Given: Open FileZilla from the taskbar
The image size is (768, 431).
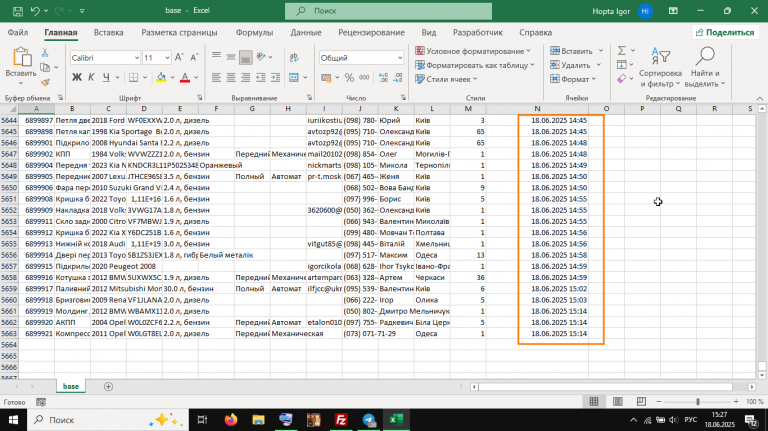Looking at the screenshot, I should [x=341, y=420].
